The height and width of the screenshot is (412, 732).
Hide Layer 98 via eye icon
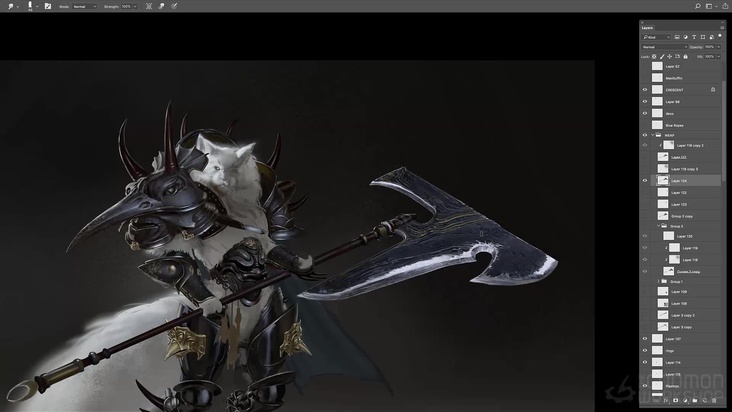[645, 101]
